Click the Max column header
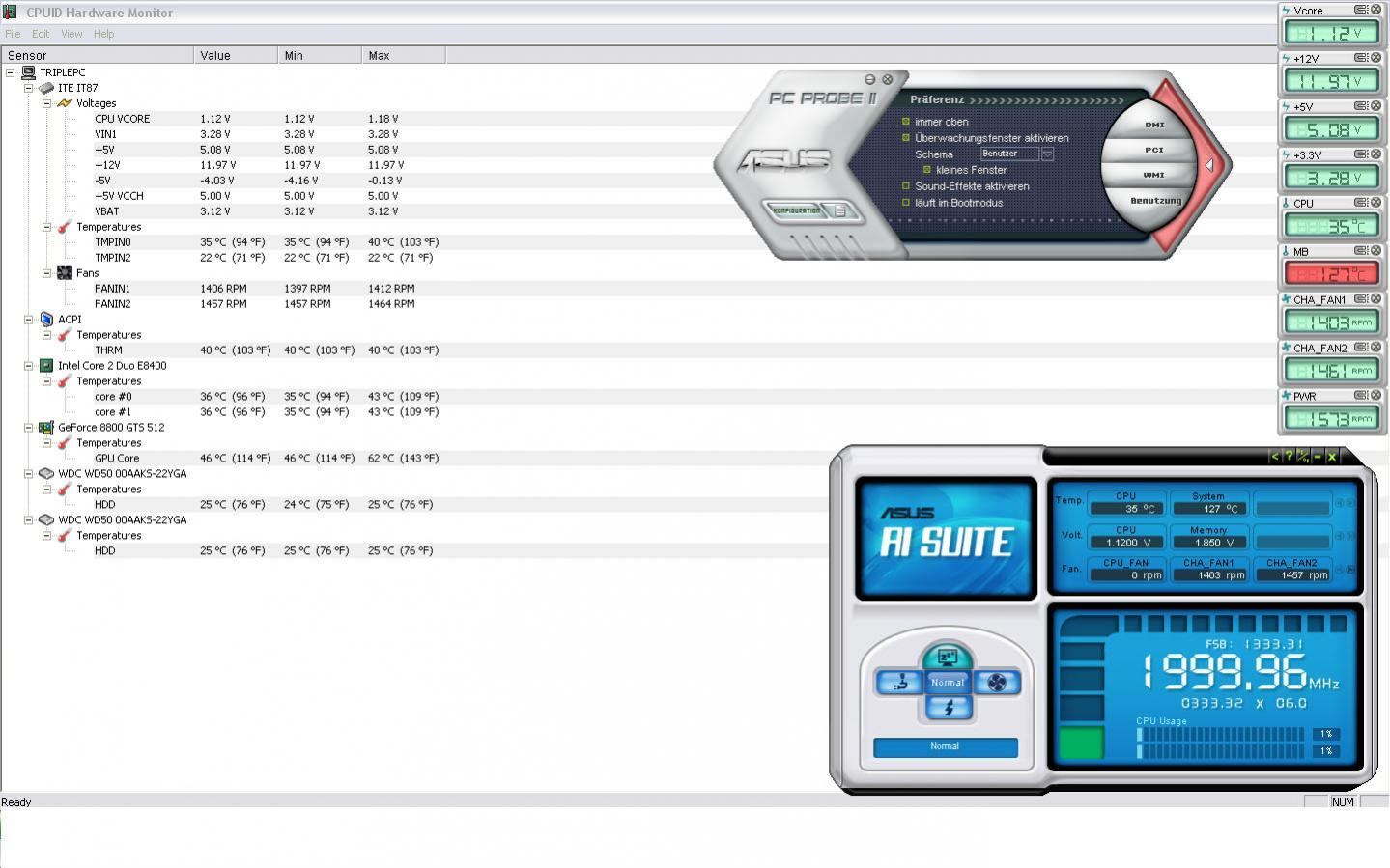 click(404, 55)
